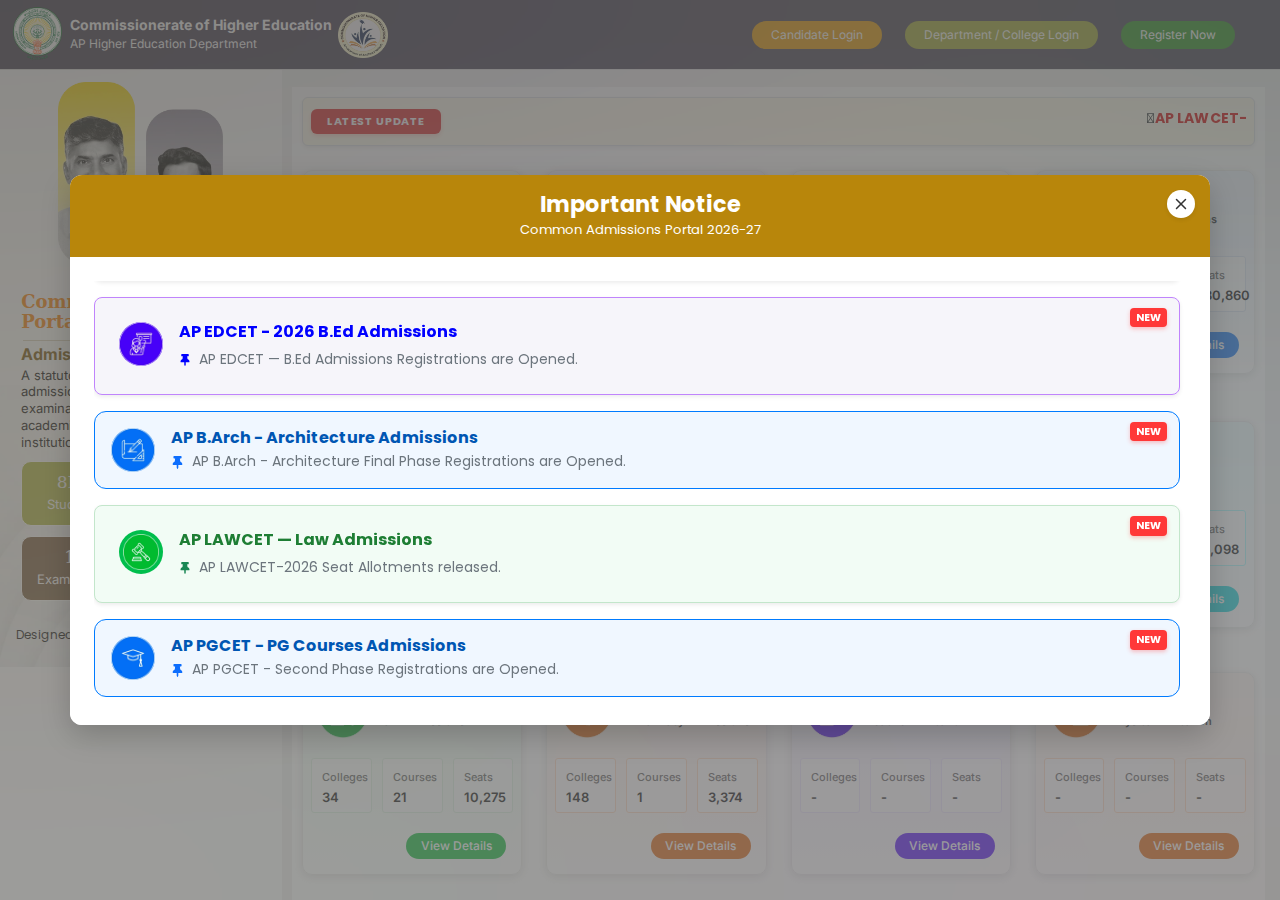Image resolution: width=1280 pixels, height=900 pixels.
Task: Click the B.Arch architecture blueprint icon
Action: click(x=133, y=450)
